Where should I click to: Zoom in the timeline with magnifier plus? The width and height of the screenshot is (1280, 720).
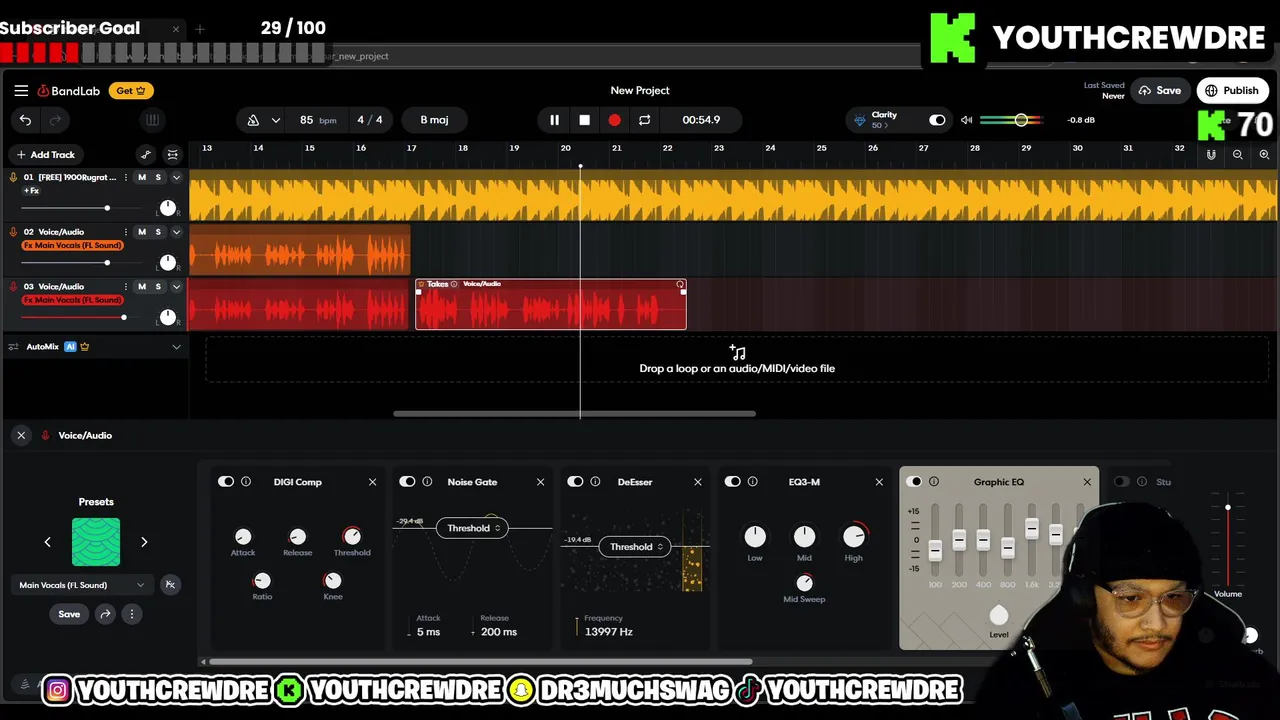[1264, 155]
